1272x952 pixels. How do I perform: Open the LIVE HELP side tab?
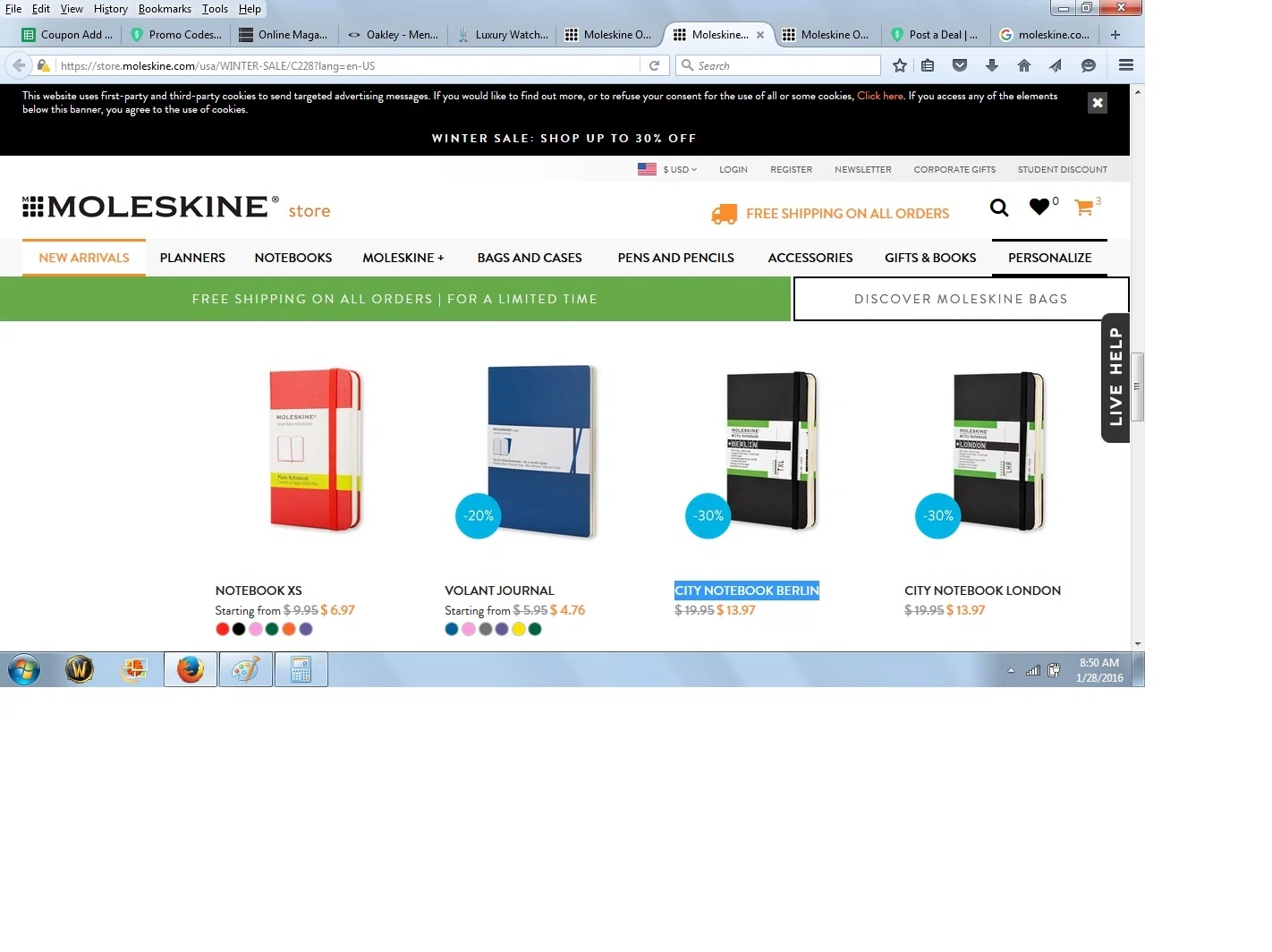tap(1115, 377)
